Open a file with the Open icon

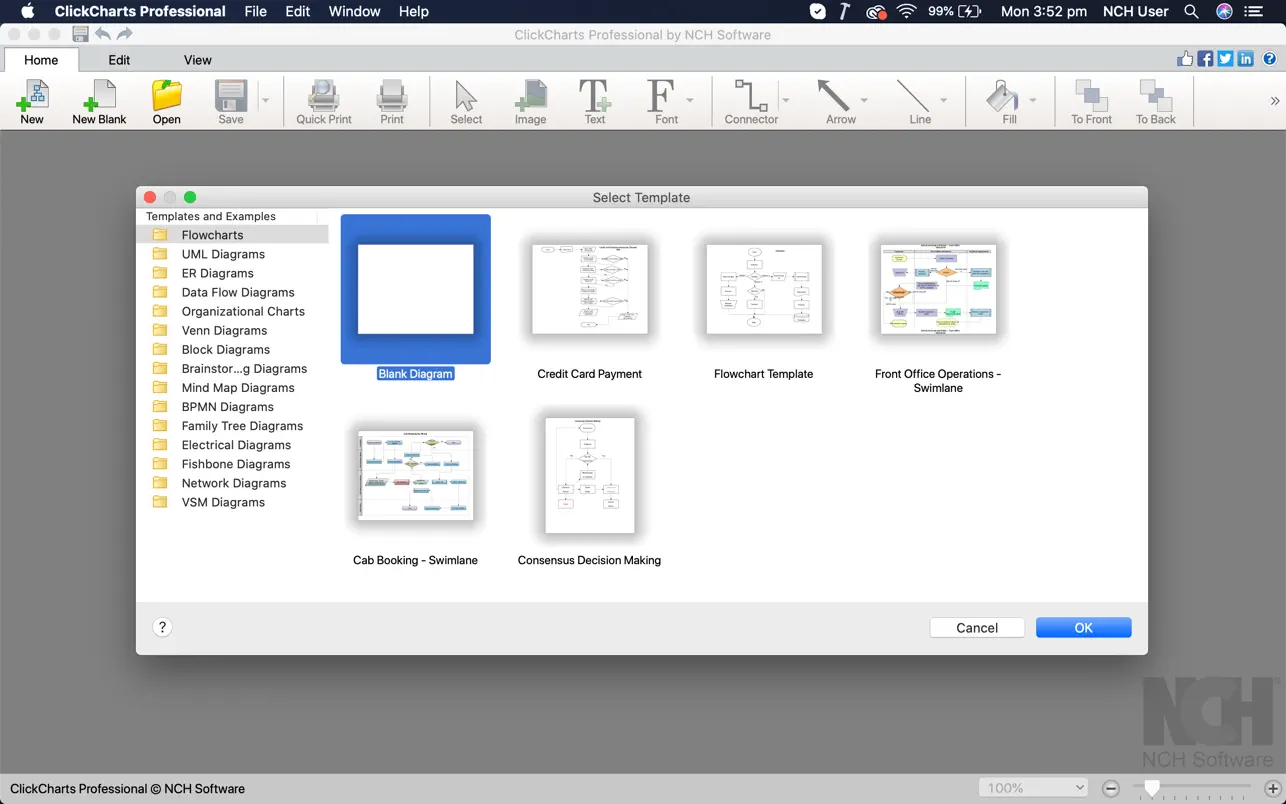click(166, 102)
